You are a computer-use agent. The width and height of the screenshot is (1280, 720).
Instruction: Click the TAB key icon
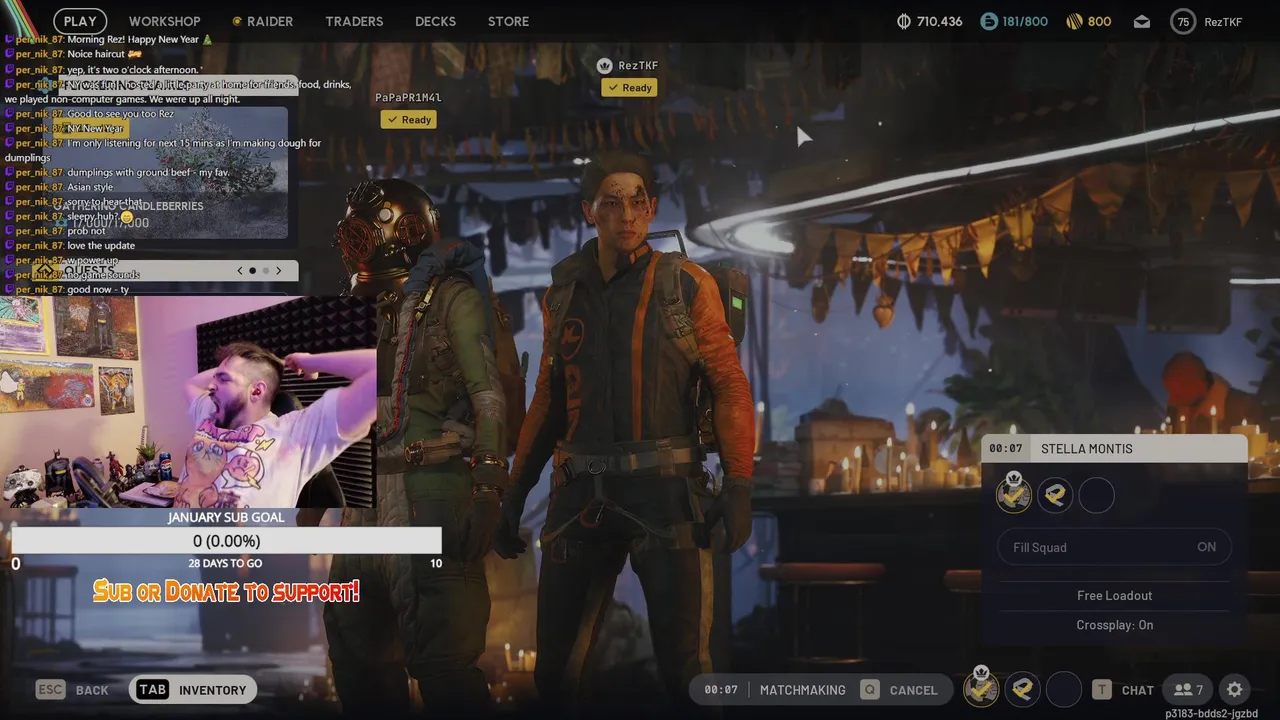152,690
